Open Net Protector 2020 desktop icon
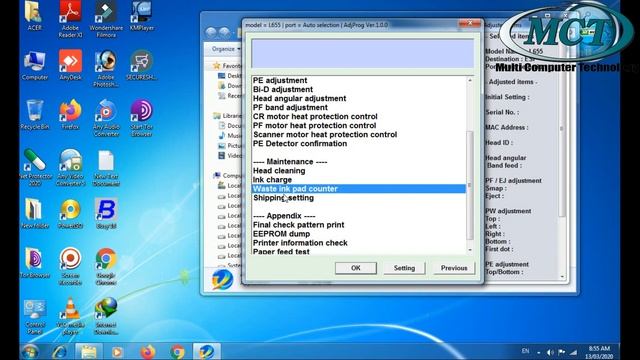 (x=35, y=167)
